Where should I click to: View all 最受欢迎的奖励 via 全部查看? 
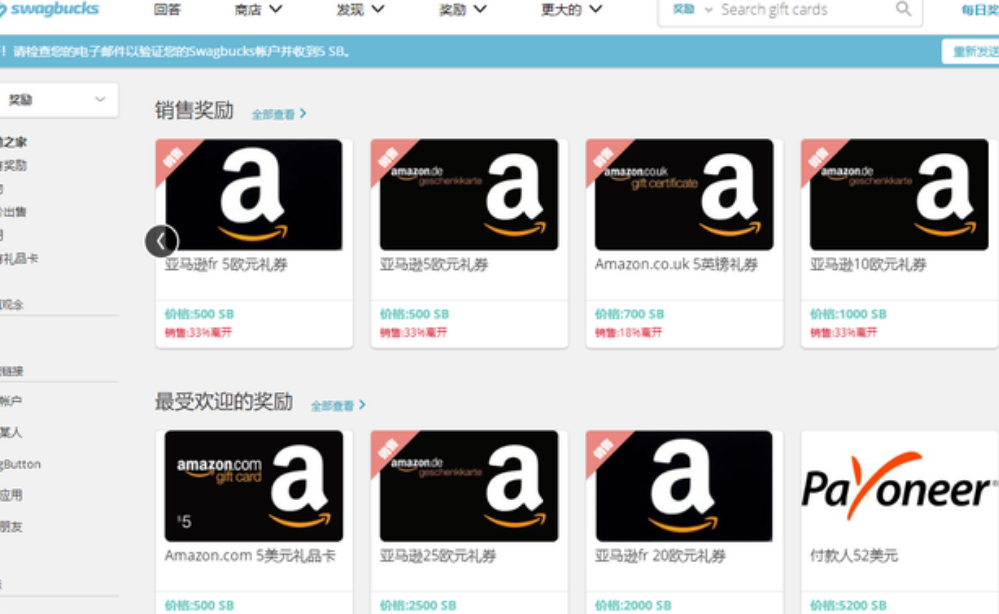[338, 406]
